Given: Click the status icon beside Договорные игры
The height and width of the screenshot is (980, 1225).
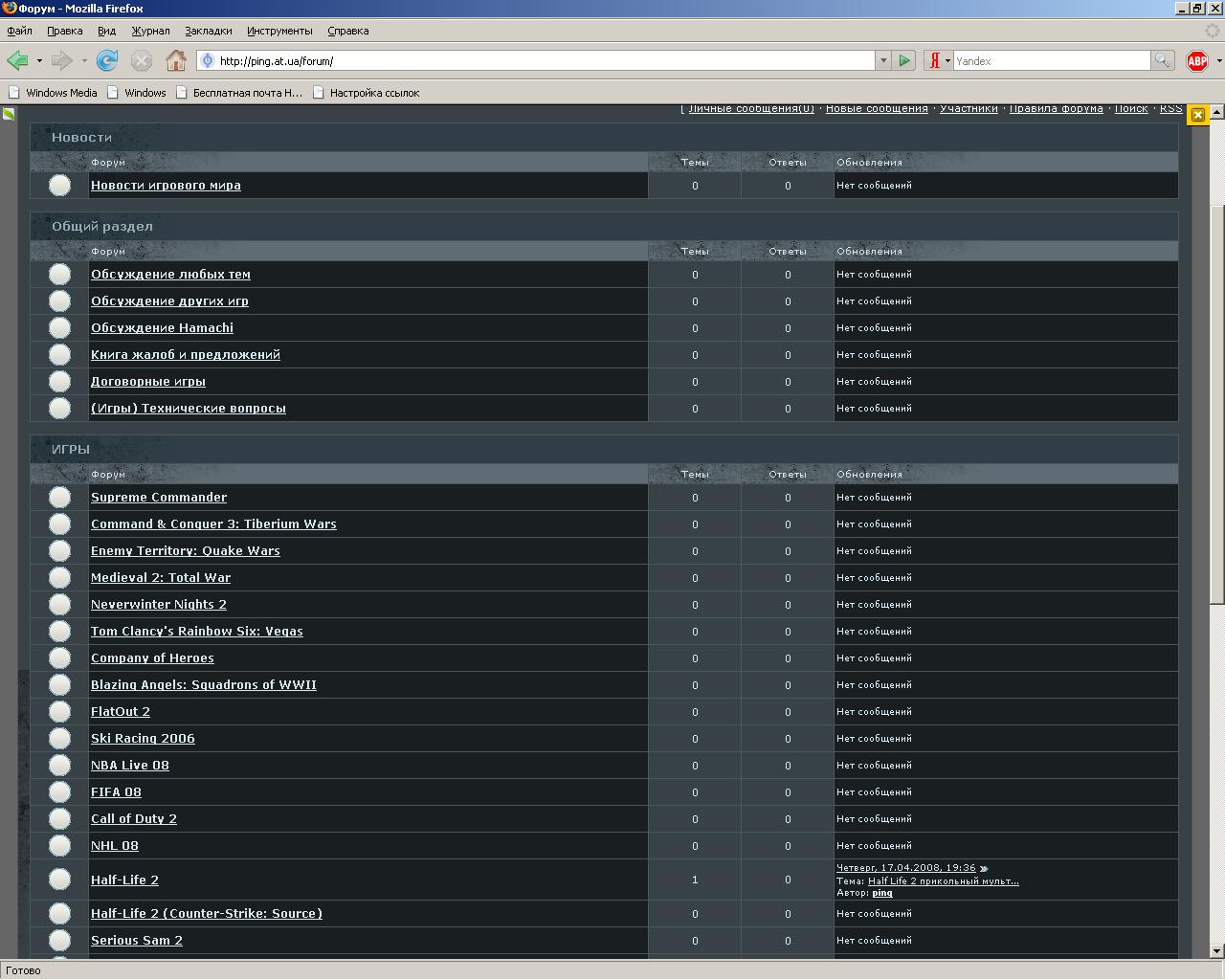Looking at the screenshot, I should 59,382.
